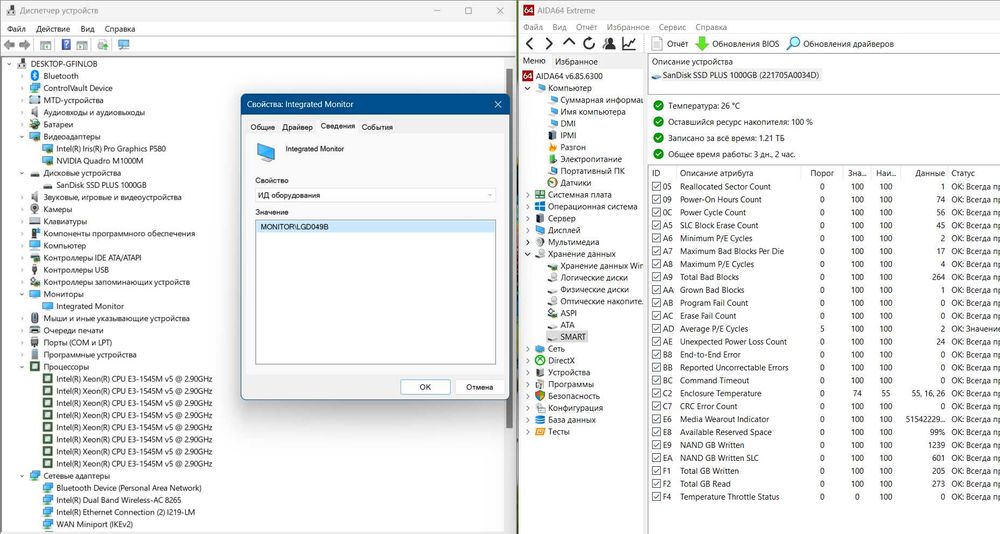This screenshot has width=1000, height=534.
Task: Switch to Избранное tab in AIDA64 panel
Action: [576, 62]
